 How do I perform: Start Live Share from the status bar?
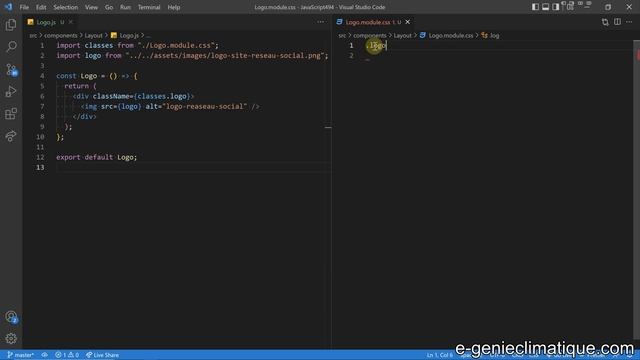click(x=102, y=355)
